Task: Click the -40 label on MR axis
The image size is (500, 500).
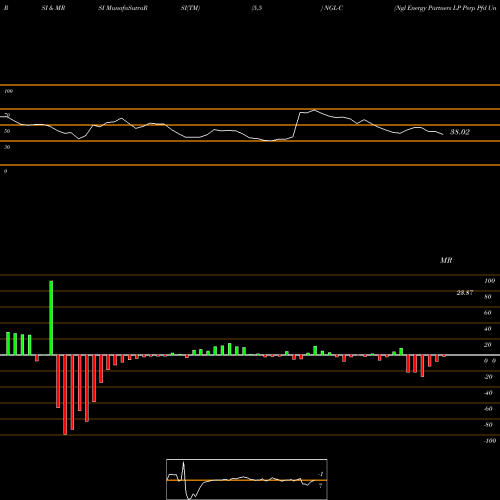Action: coord(488,393)
